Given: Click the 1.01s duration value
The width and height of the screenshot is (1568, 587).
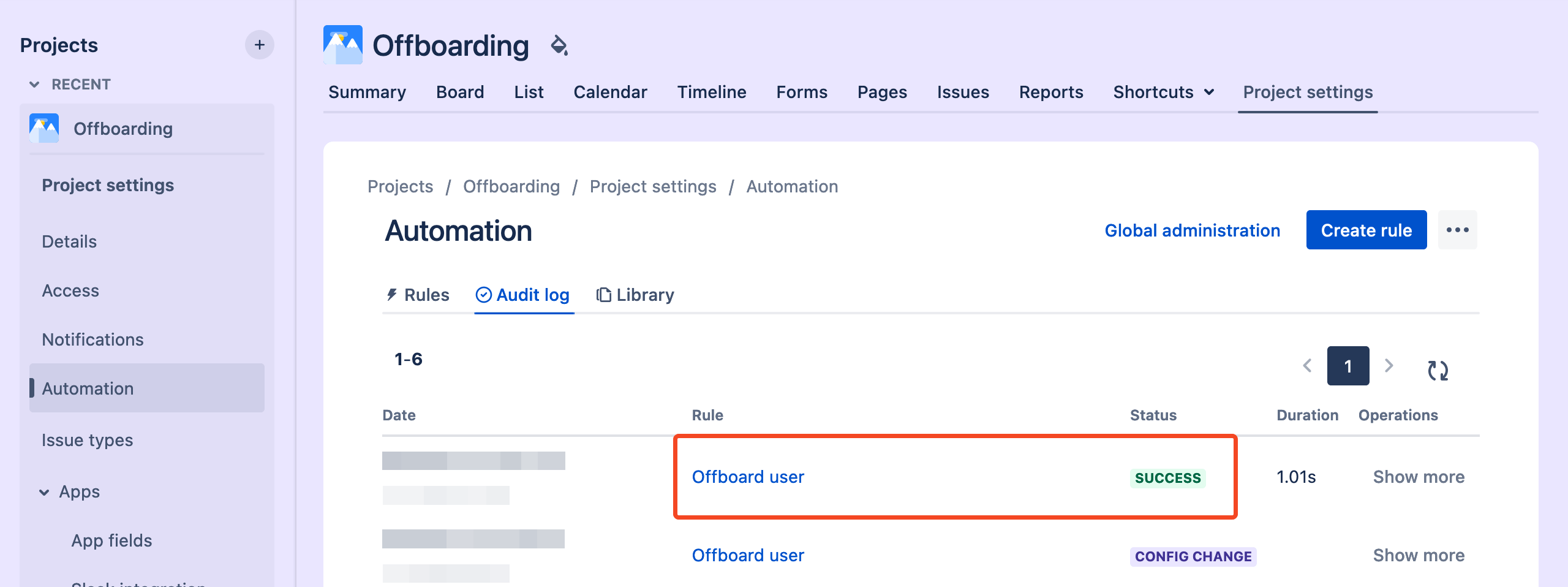Looking at the screenshot, I should pos(1296,477).
